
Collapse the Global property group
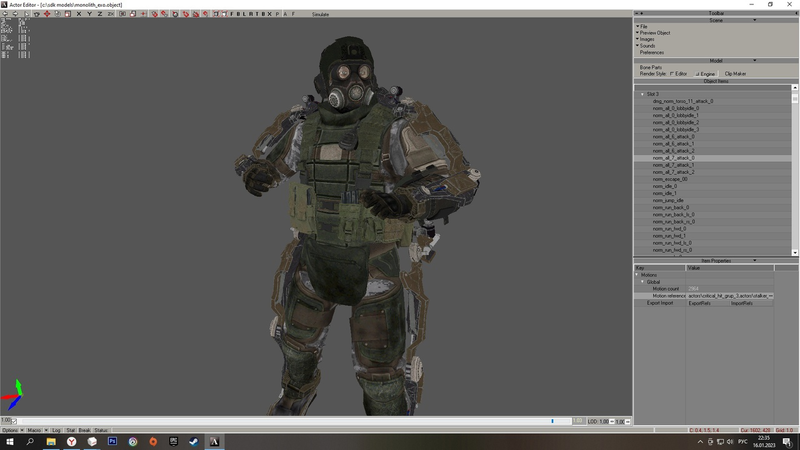[x=642, y=282]
